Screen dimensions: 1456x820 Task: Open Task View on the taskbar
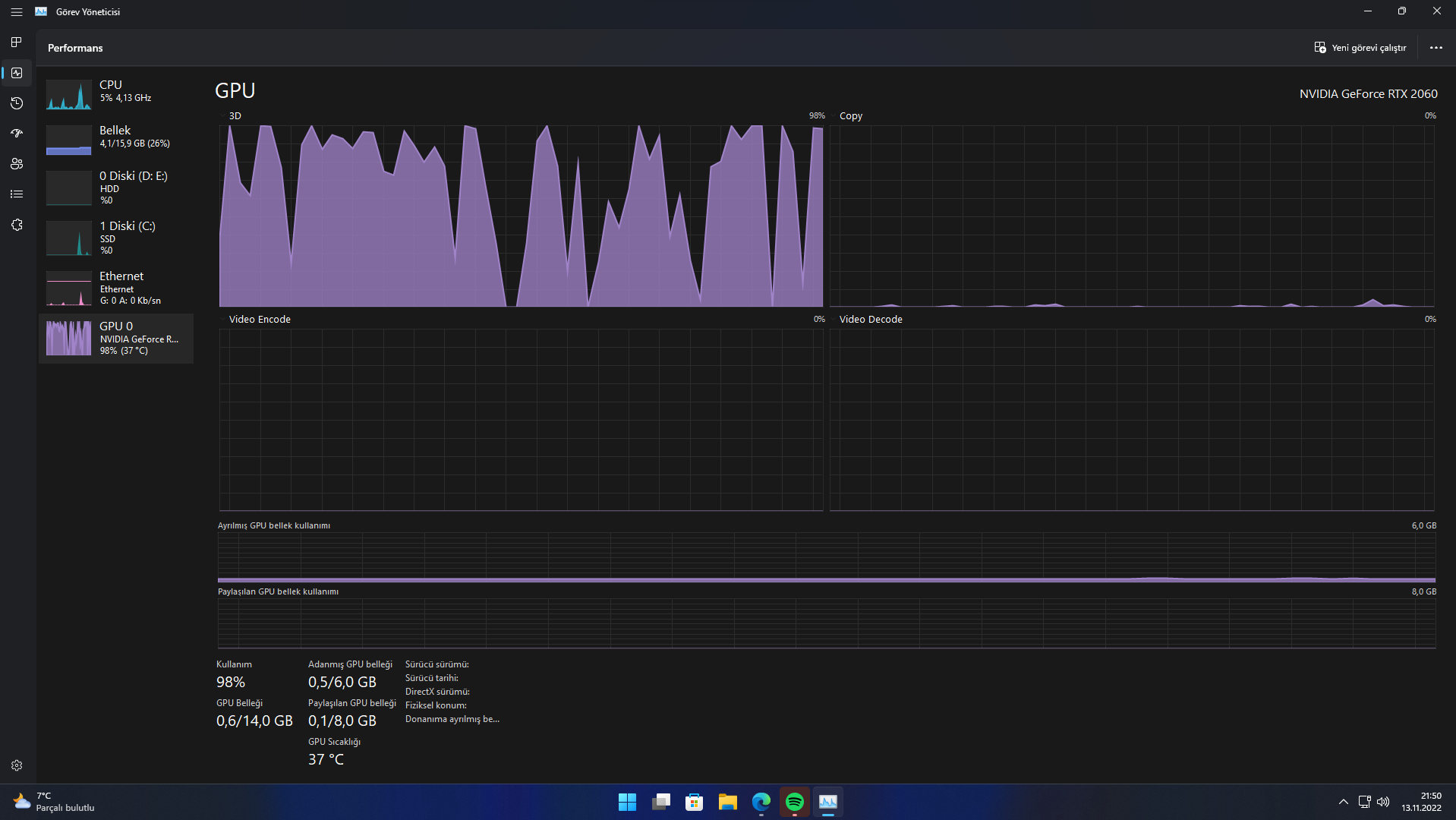pos(660,802)
